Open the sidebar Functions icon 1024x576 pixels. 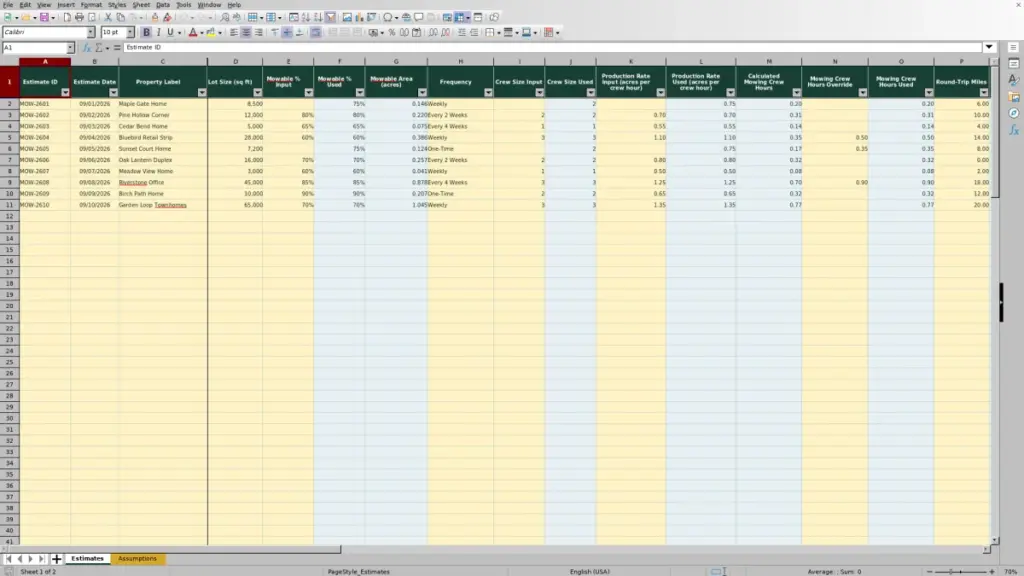1014,130
